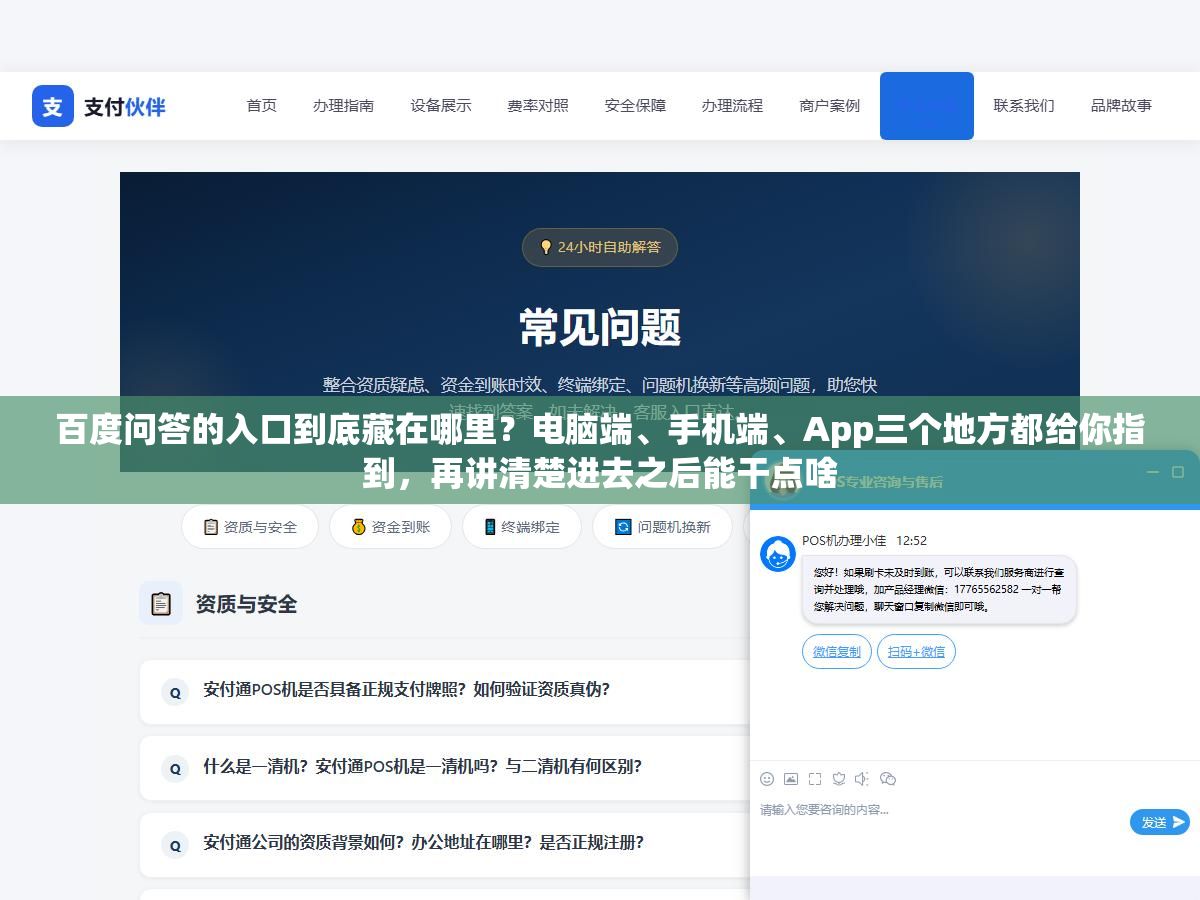Viewport: 1200px width, 900px height.
Task: Open the emoji picker in chat
Action: pyautogui.click(x=767, y=779)
